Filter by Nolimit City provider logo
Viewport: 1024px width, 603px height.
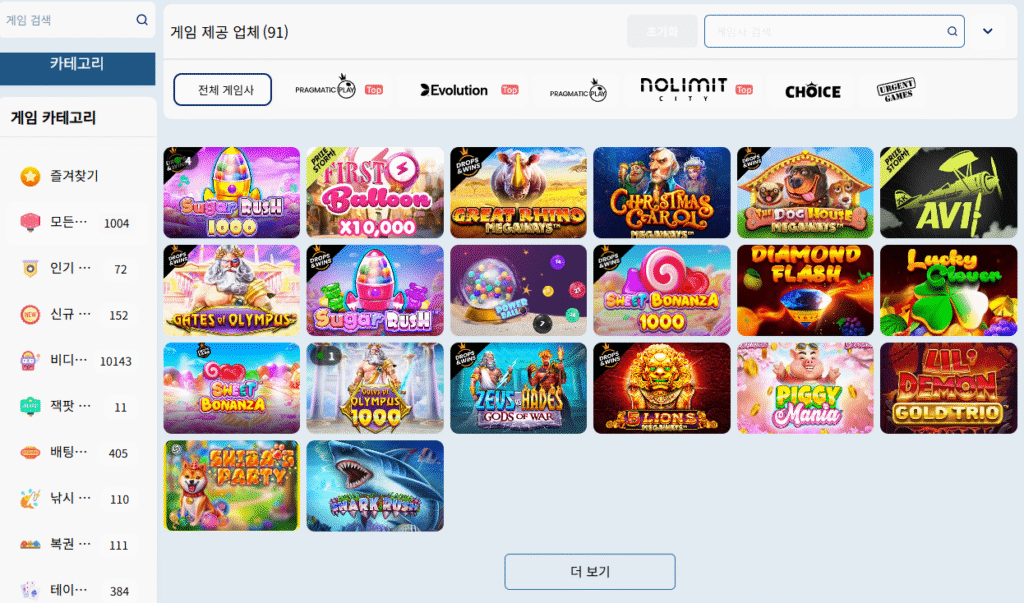pyautogui.click(x=683, y=89)
